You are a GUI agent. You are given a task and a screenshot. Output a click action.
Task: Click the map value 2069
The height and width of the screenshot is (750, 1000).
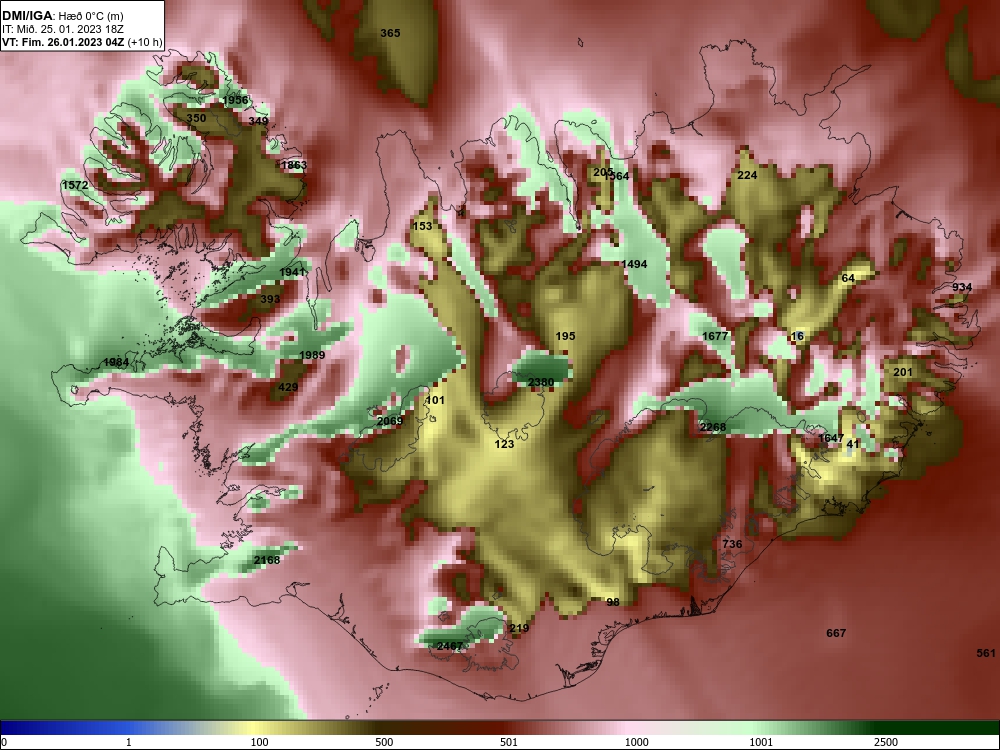pyautogui.click(x=390, y=421)
